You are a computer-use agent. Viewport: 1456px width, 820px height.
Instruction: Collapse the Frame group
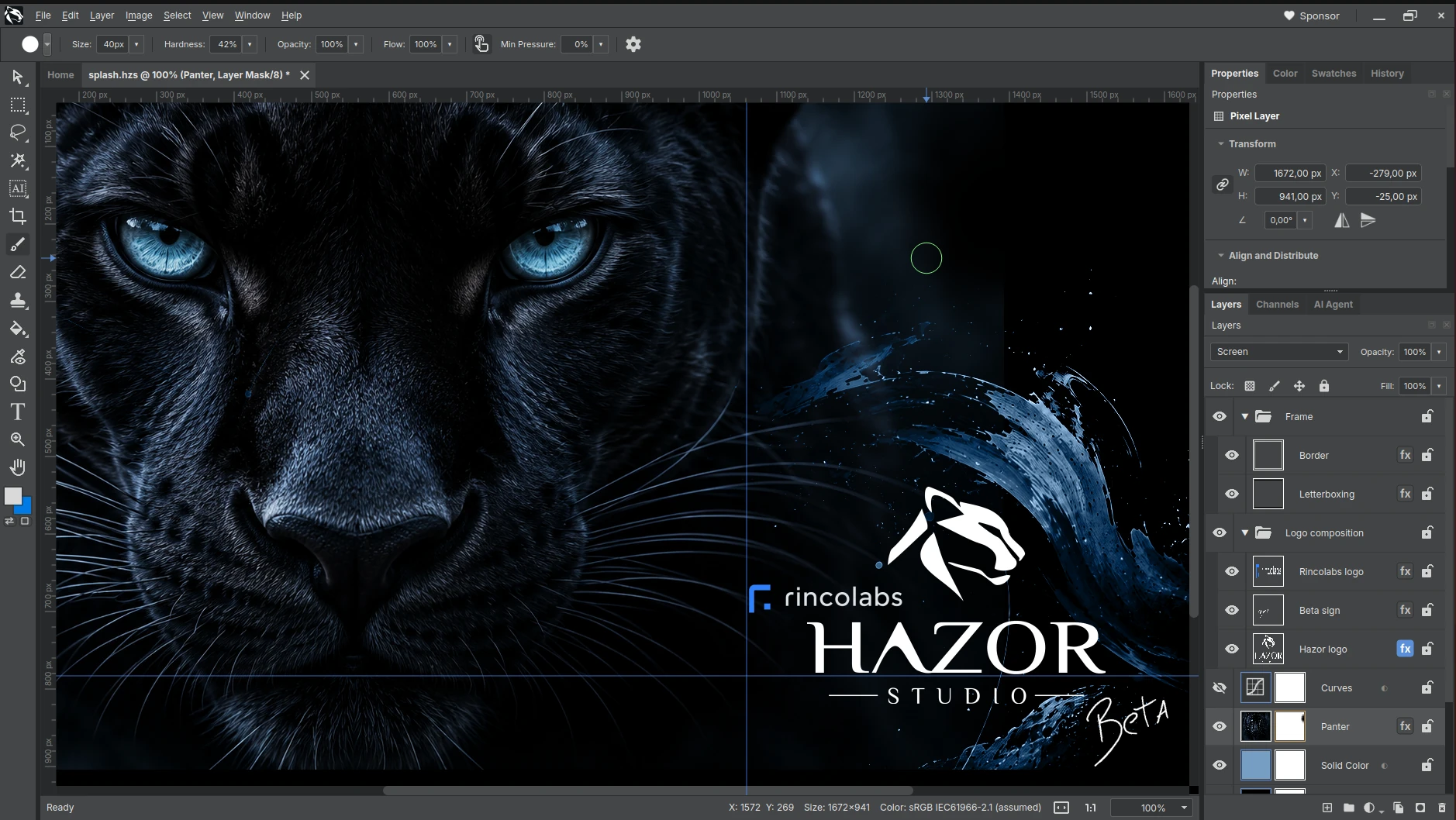click(x=1245, y=416)
